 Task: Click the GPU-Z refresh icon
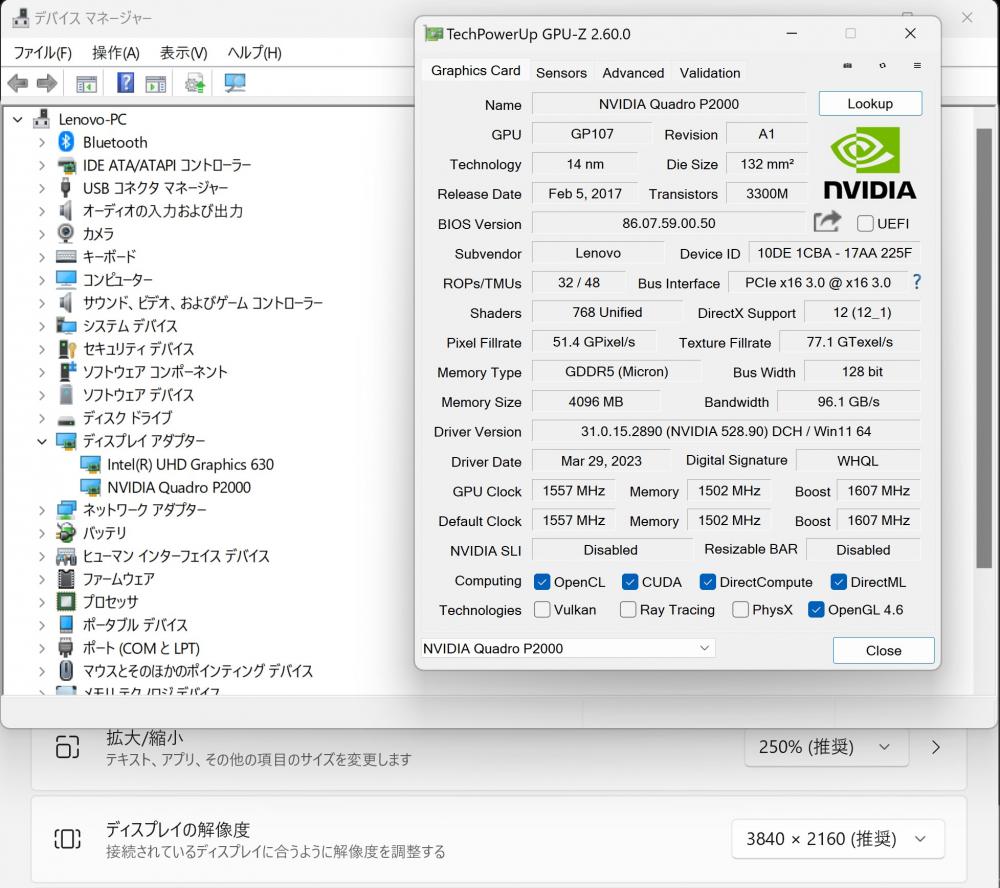click(x=883, y=65)
